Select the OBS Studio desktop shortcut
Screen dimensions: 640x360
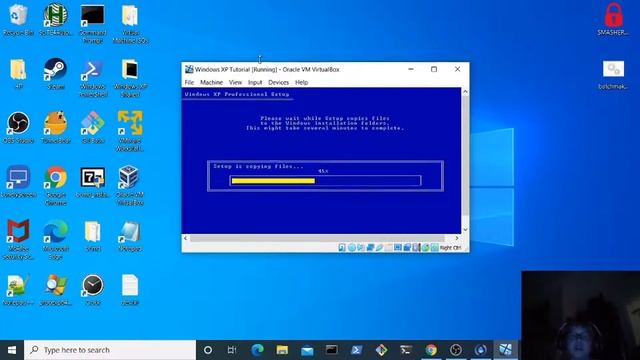coord(18,128)
